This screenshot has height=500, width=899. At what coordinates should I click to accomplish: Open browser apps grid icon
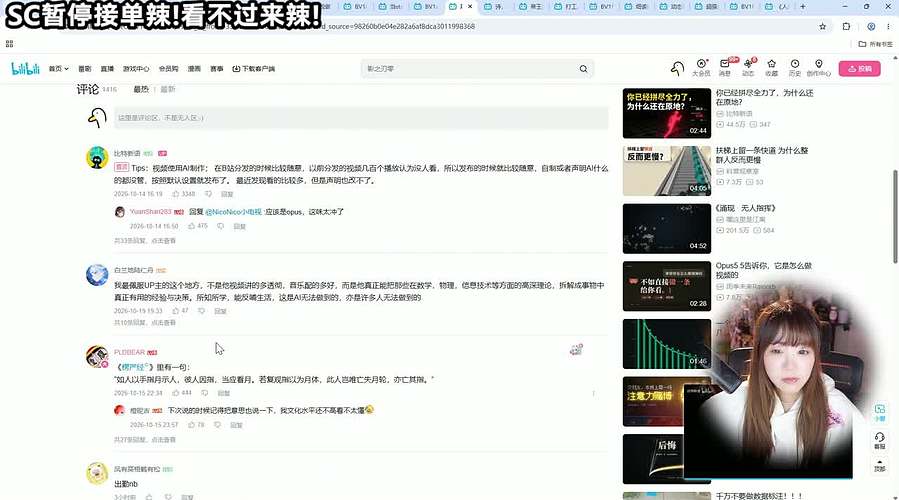click(9, 44)
